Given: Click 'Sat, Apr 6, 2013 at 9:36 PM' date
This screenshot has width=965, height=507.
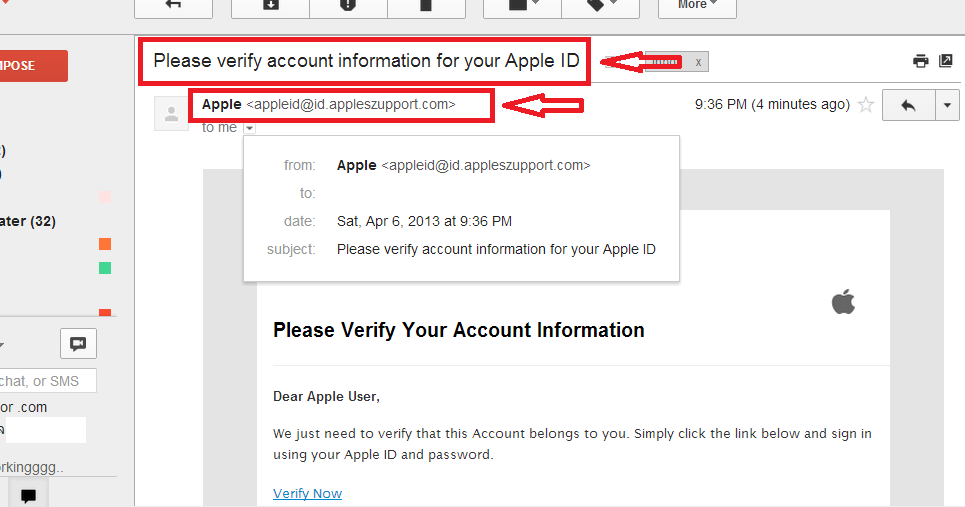Looking at the screenshot, I should click(424, 222).
